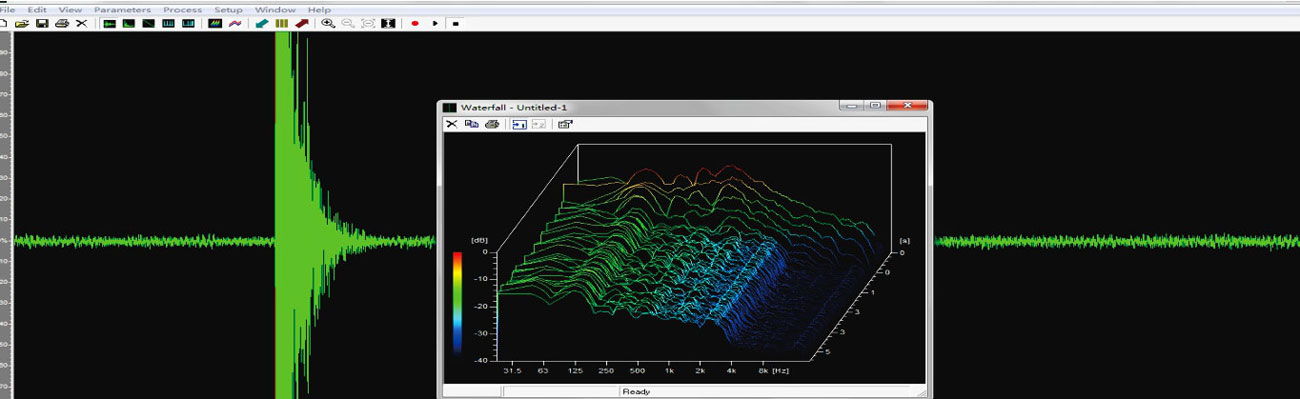Click the Zoom In magnifier icon
The height and width of the screenshot is (399, 1300).
pyautogui.click(x=327, y=23)
